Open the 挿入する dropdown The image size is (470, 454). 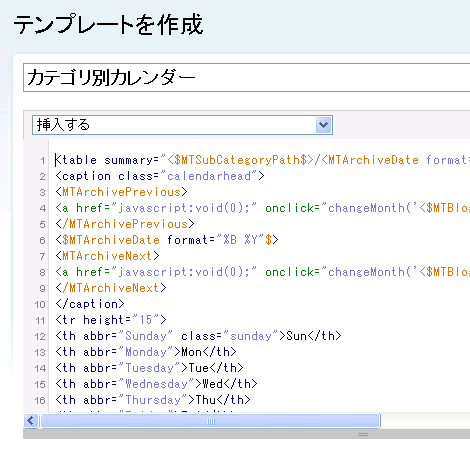tap(182, 125)
